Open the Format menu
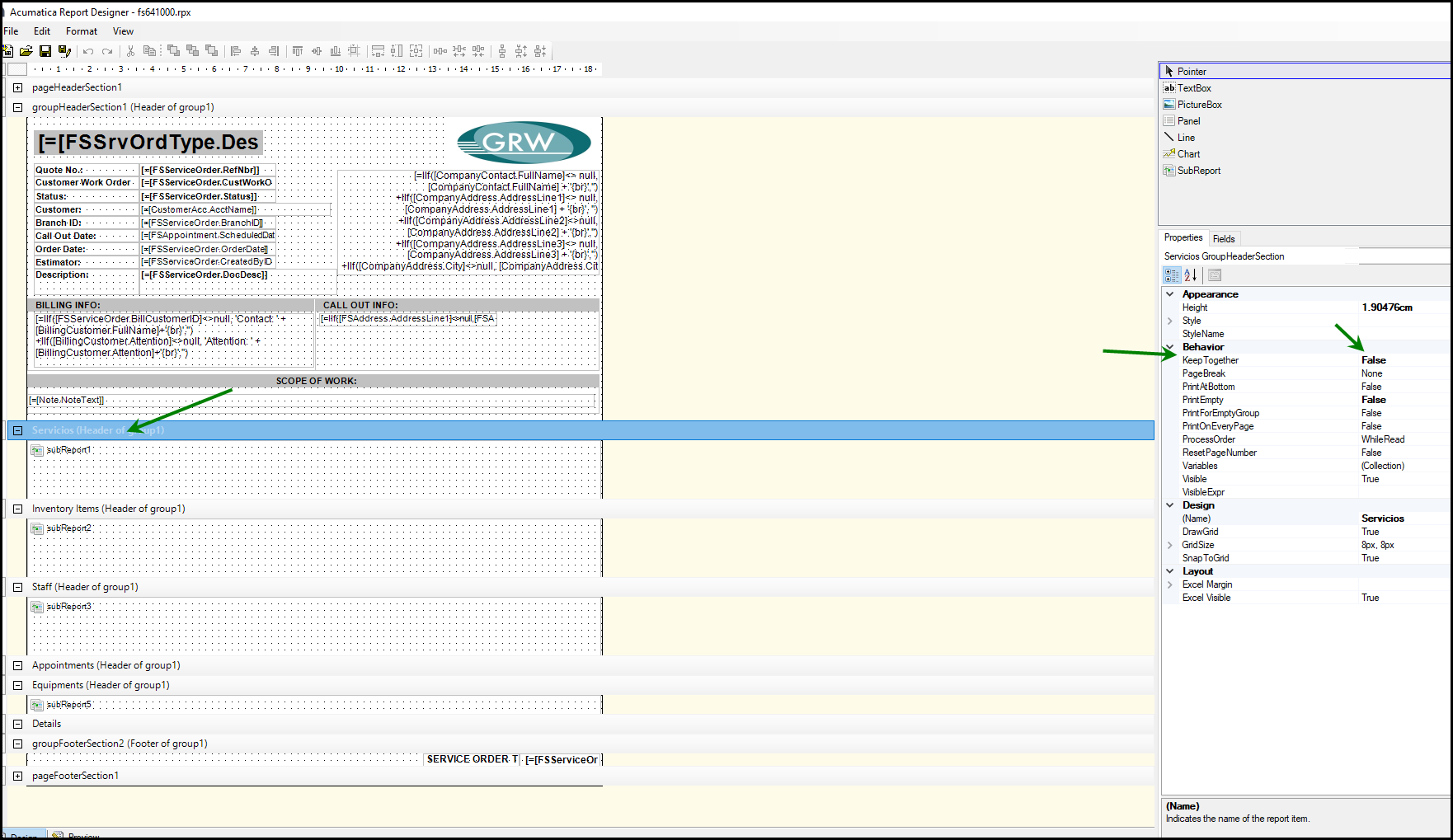 [81, 31]
